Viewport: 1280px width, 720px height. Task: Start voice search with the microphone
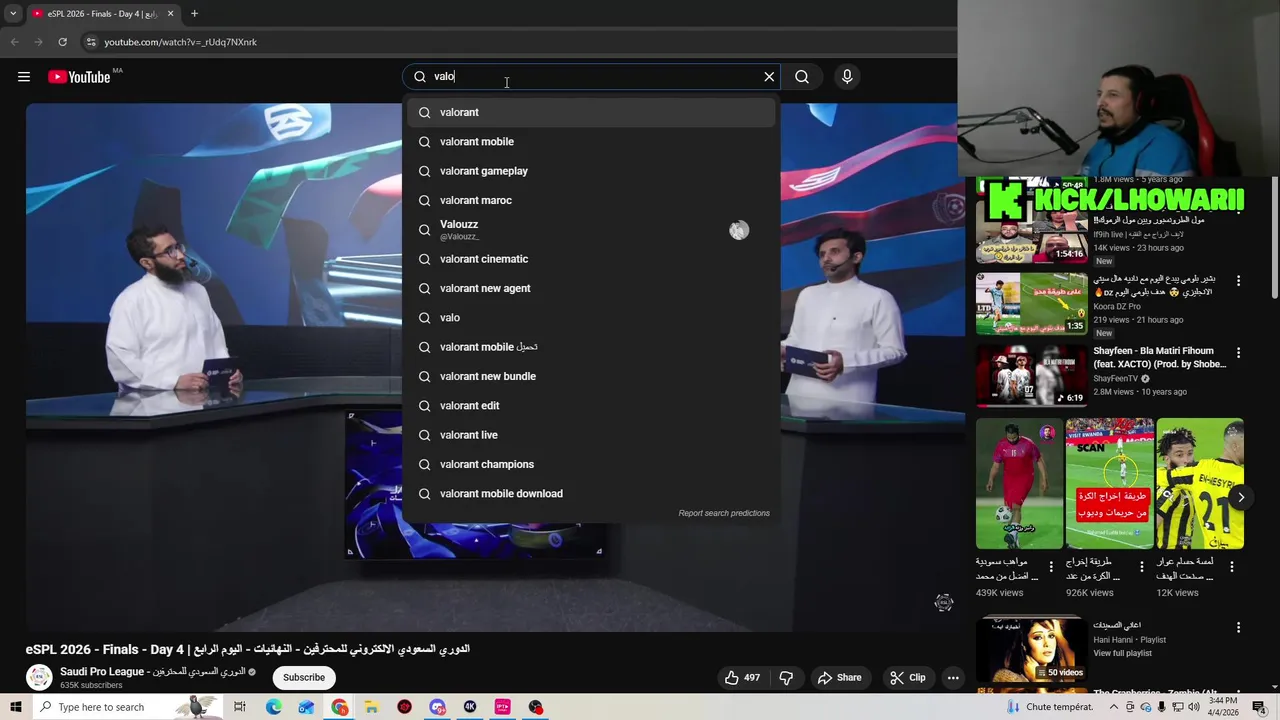pyautogui.click(x=847, y=77)
